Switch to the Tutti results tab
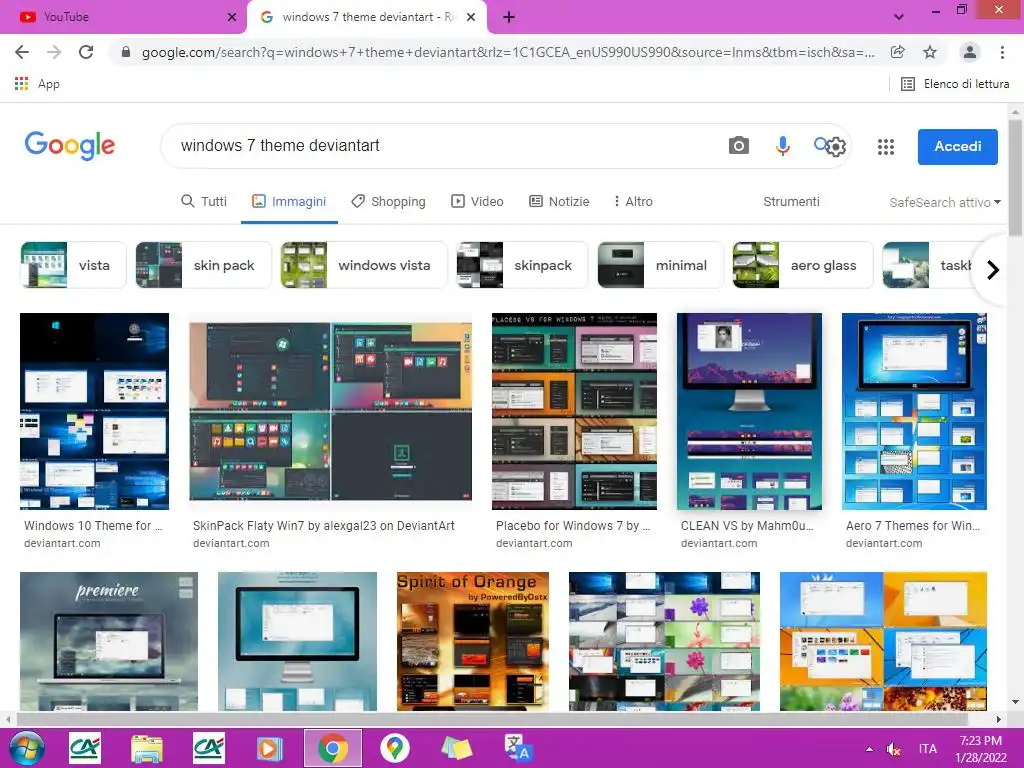1024x768 pixels. click(x=204, y=201)
